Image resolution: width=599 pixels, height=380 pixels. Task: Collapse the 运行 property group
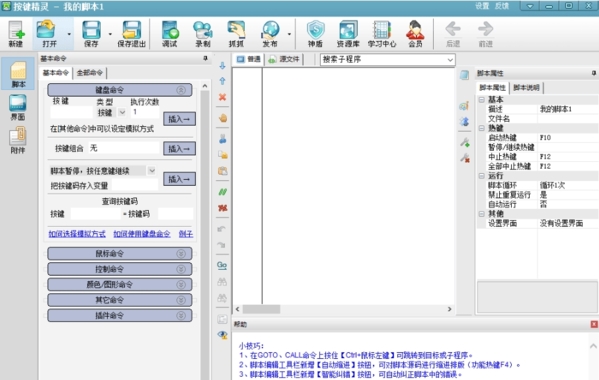(x=482, y=176)
